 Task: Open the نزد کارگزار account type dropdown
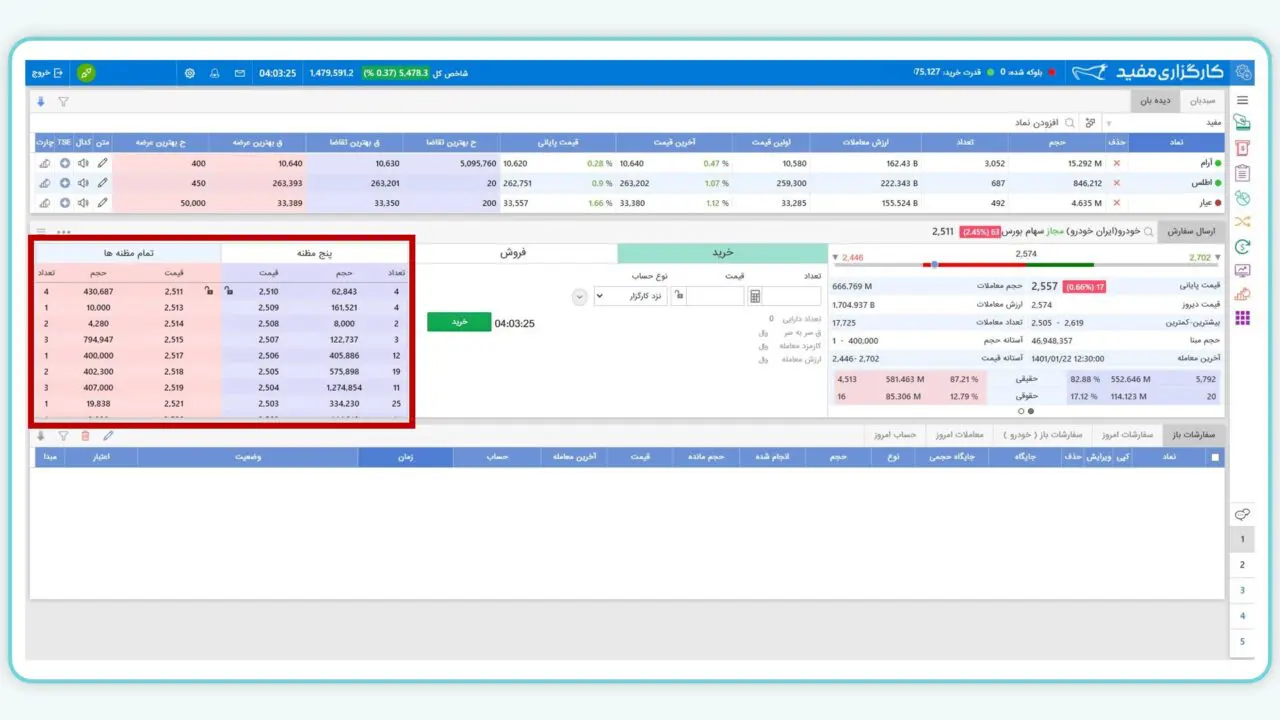coord(630,296)
